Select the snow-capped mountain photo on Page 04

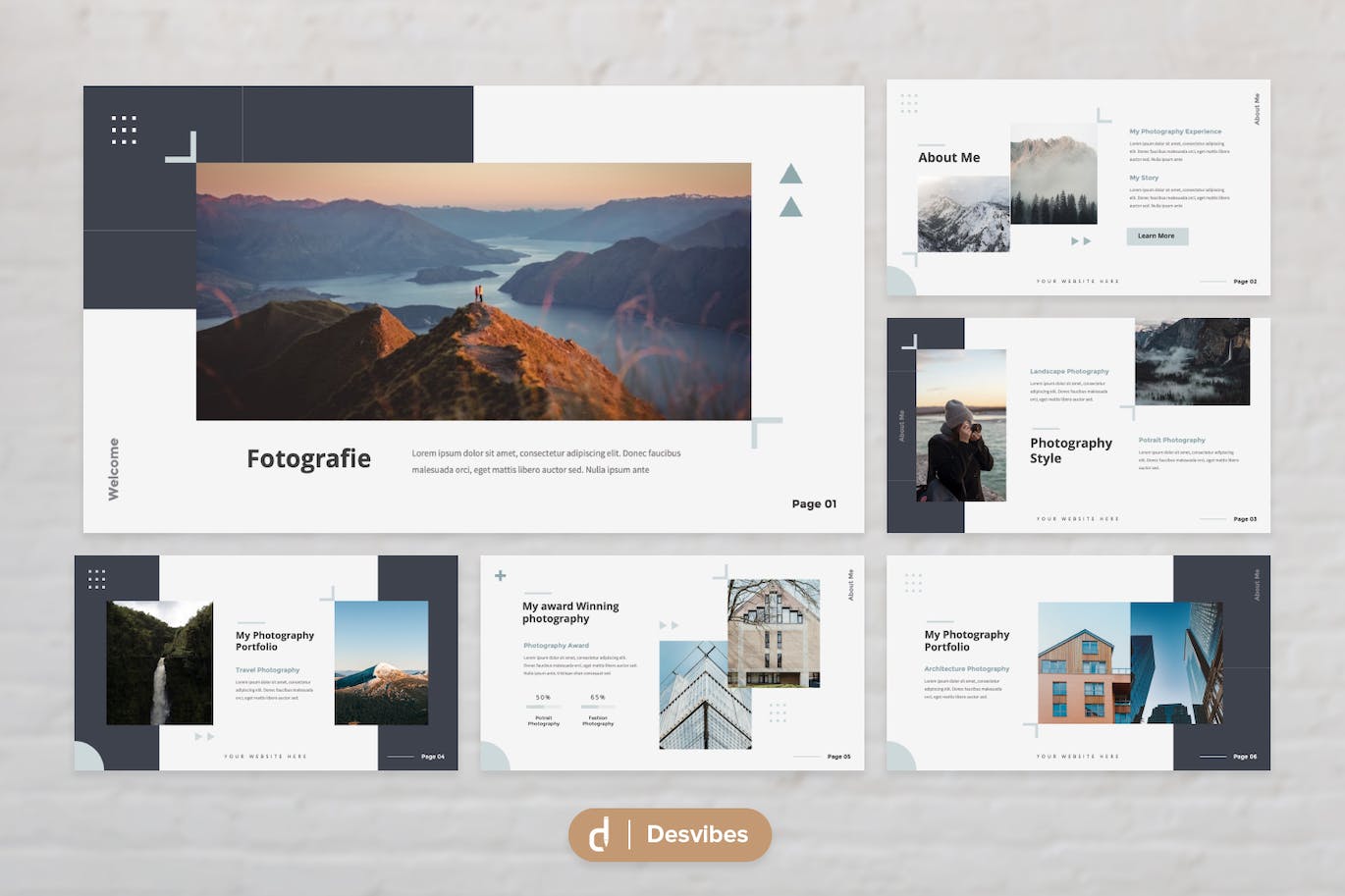coord(381,662)
